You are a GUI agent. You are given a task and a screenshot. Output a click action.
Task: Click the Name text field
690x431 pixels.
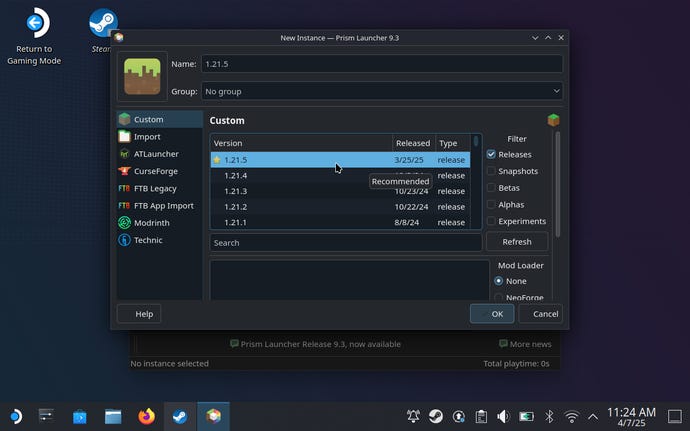coord(382,64)
